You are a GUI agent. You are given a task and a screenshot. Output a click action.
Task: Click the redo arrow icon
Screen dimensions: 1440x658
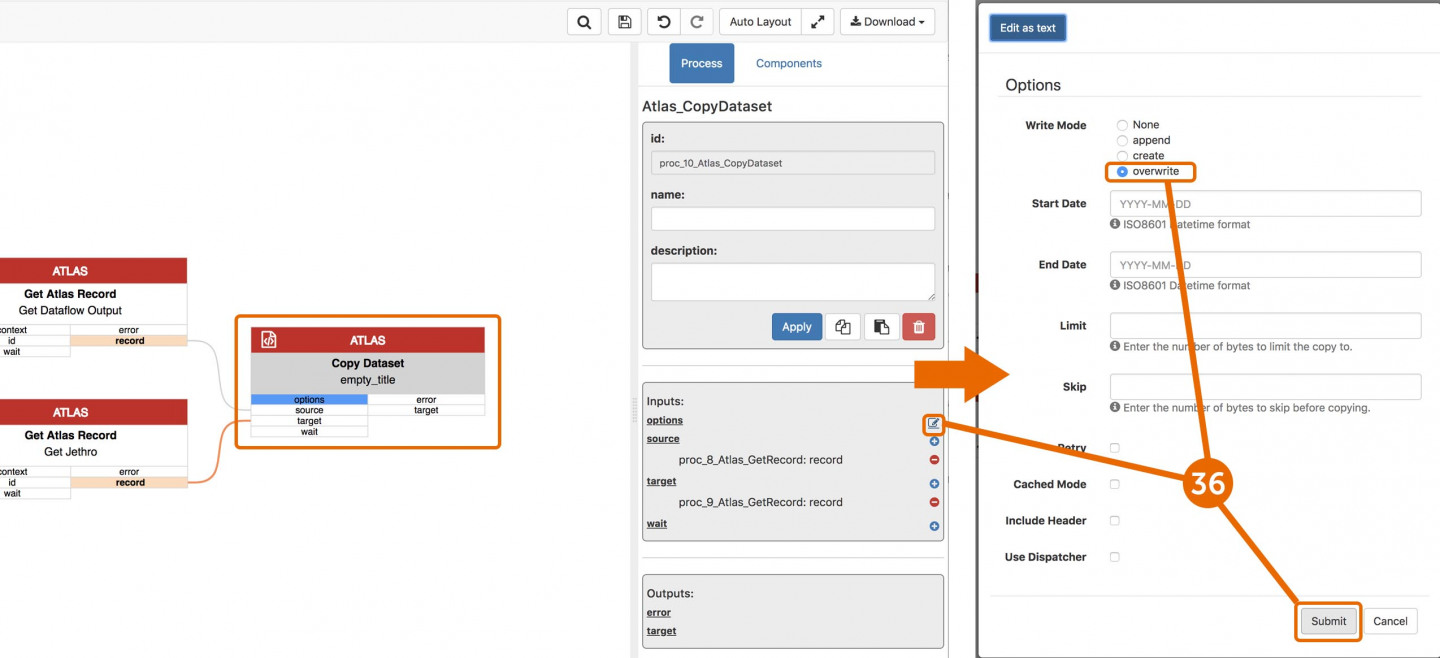click(697, 22)
